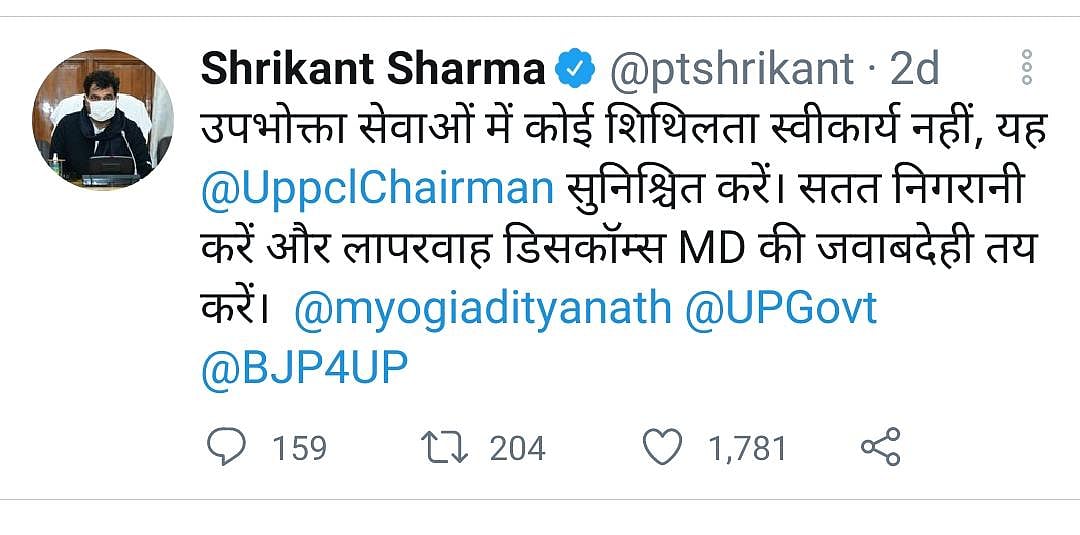This screenshot has width=1080, height=535.
Task: Click the @UPGovt mention link
Action: pyautogui.click(x=781, y=308)
